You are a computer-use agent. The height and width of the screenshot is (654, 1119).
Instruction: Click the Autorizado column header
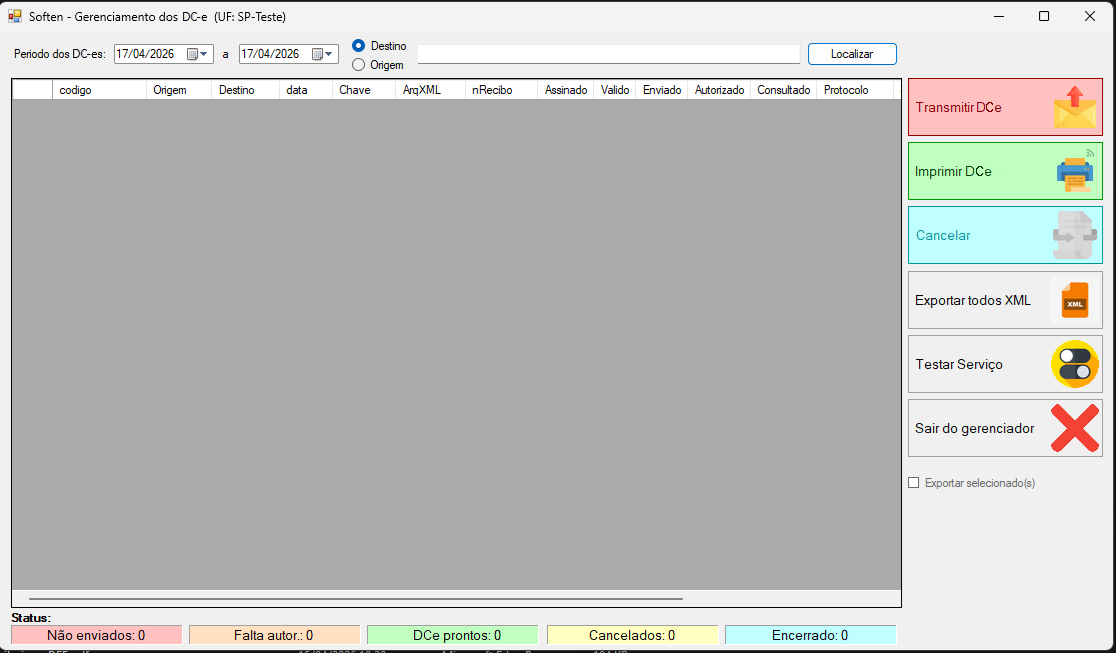tap(719, 90)
